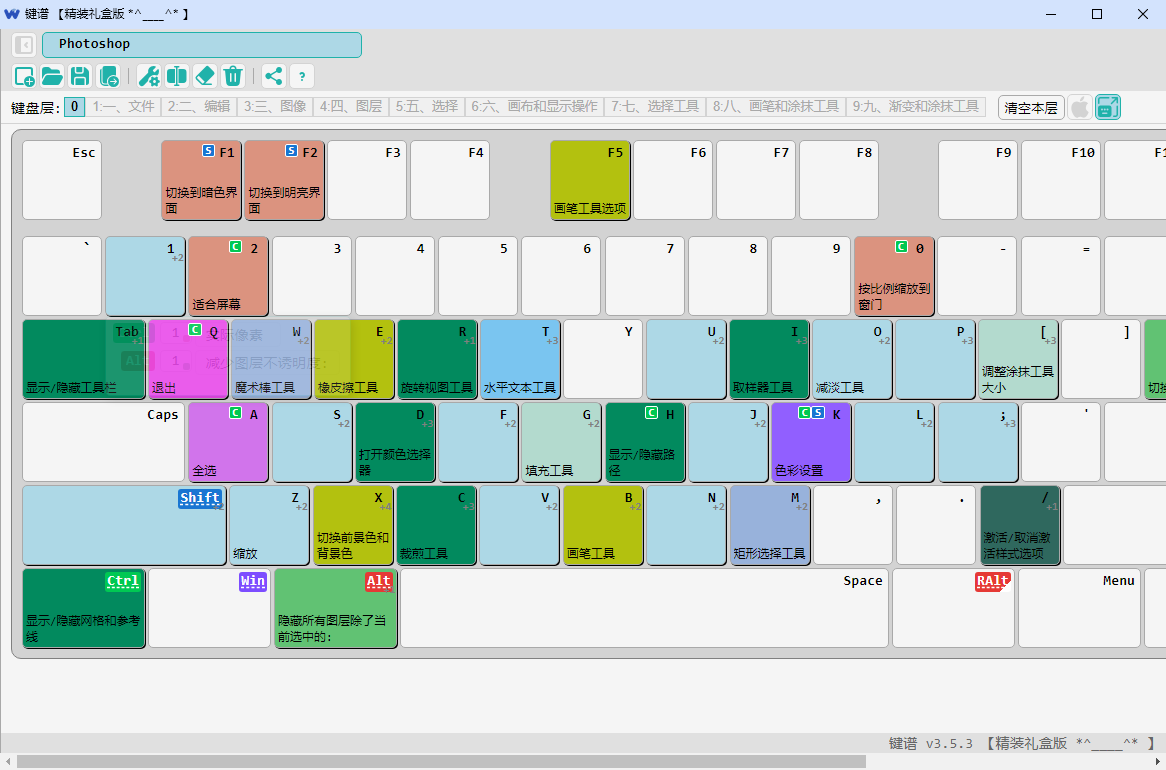Viewport: 1166px width, 770px height.
Task: Select keyboard layer 0 tab
Action: tap(74, 107)
